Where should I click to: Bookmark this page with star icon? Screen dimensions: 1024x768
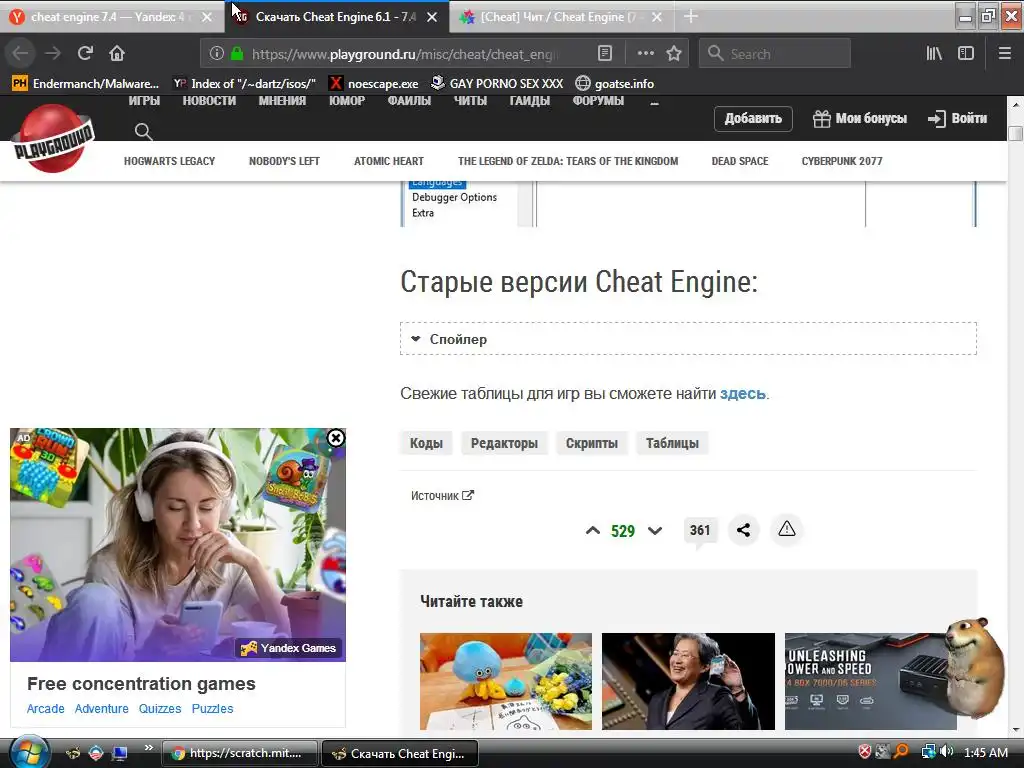[674, 54]
